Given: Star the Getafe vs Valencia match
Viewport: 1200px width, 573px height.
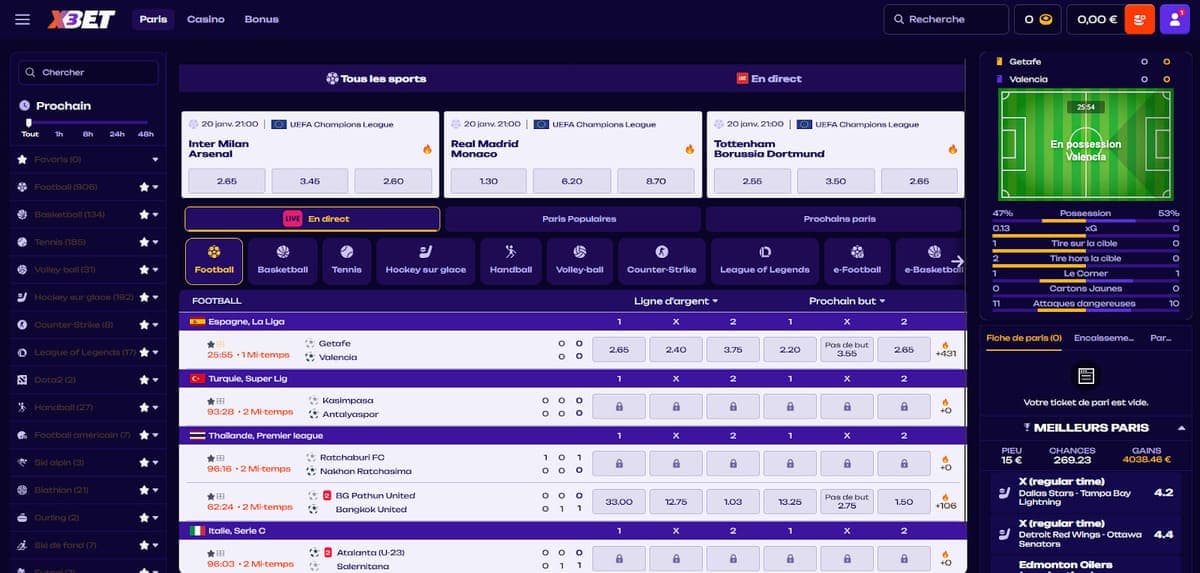Looking at the screenshot, I should (x=211, y=343).
